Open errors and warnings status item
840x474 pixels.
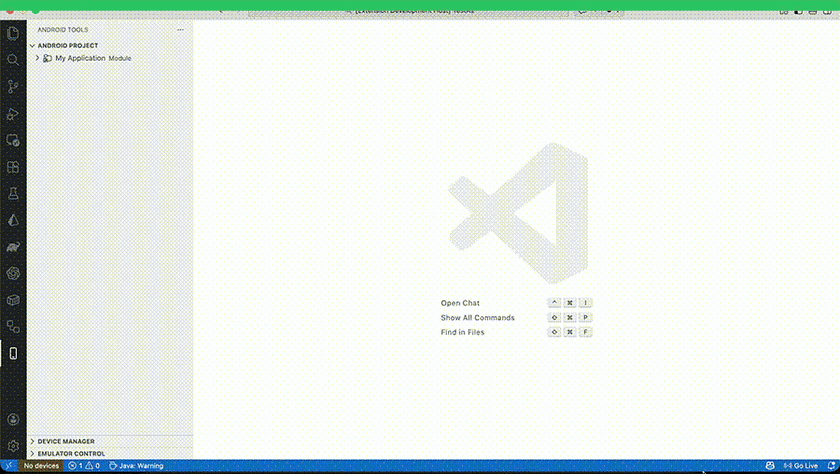[84, 466]
